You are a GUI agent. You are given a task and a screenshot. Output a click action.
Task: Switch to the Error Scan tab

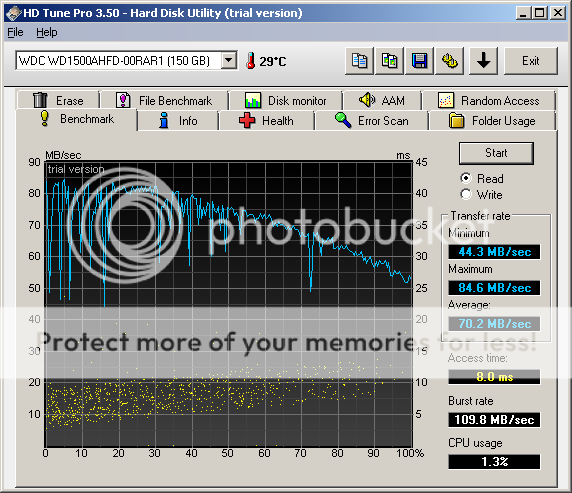[x=372, y=121]
